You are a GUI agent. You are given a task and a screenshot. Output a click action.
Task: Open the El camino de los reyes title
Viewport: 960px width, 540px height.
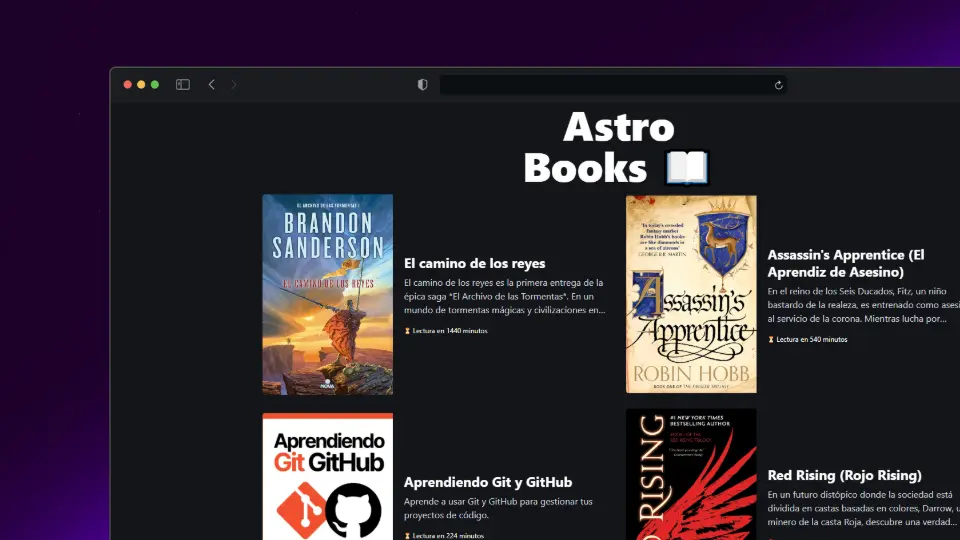click(474, 263)
